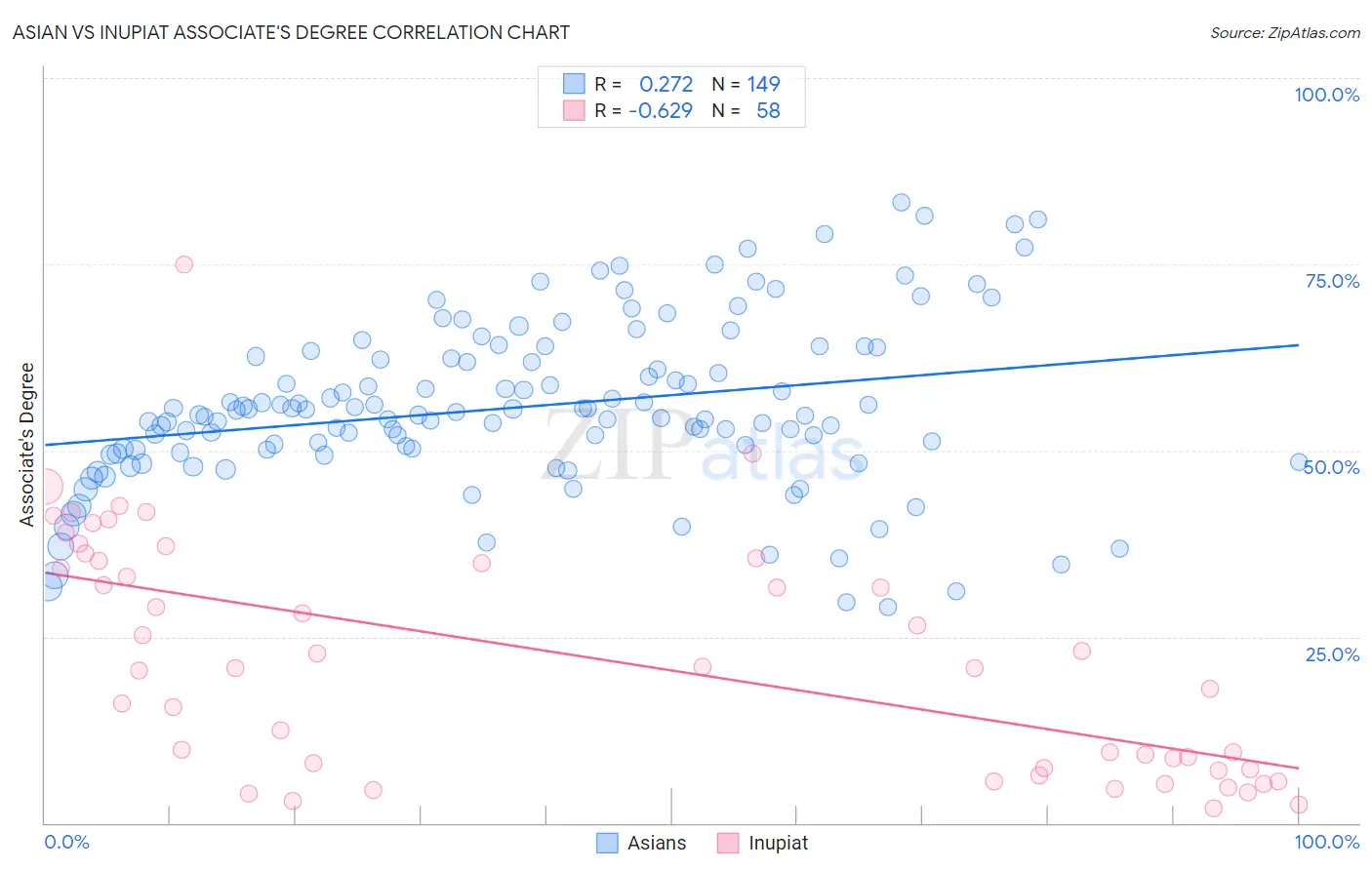Click the chart title text

click(x=291, y=32)
